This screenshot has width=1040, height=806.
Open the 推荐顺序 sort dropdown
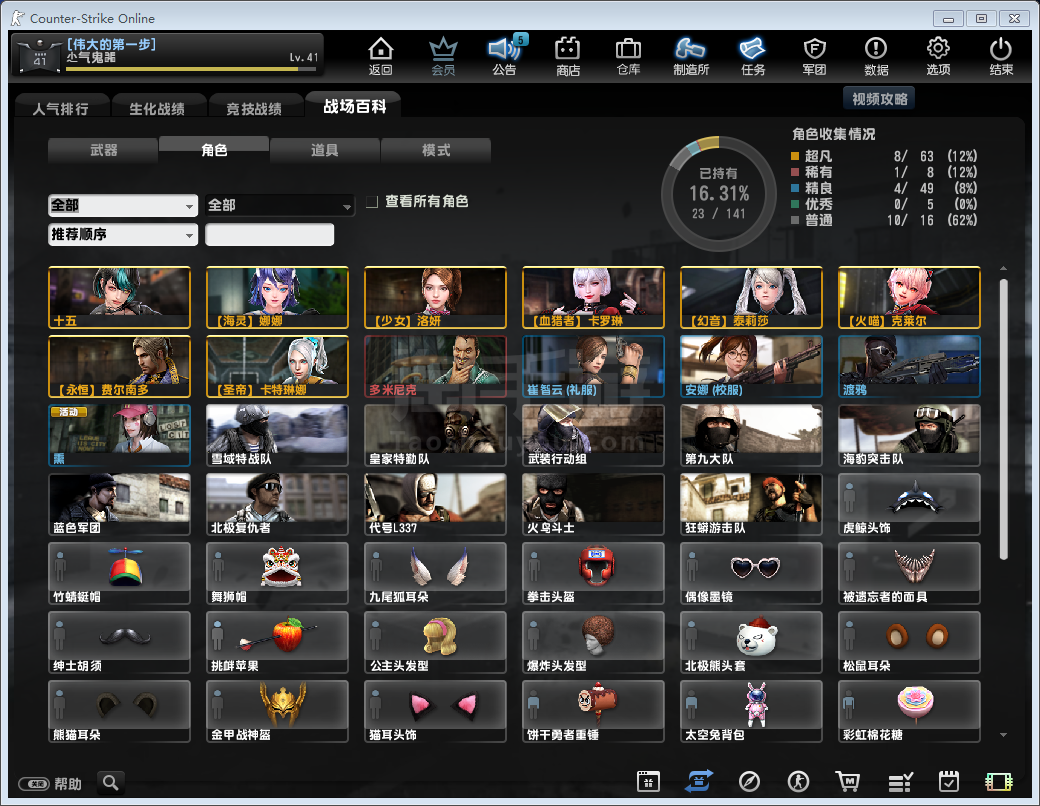pyautogui.click(x=123, y=235)
